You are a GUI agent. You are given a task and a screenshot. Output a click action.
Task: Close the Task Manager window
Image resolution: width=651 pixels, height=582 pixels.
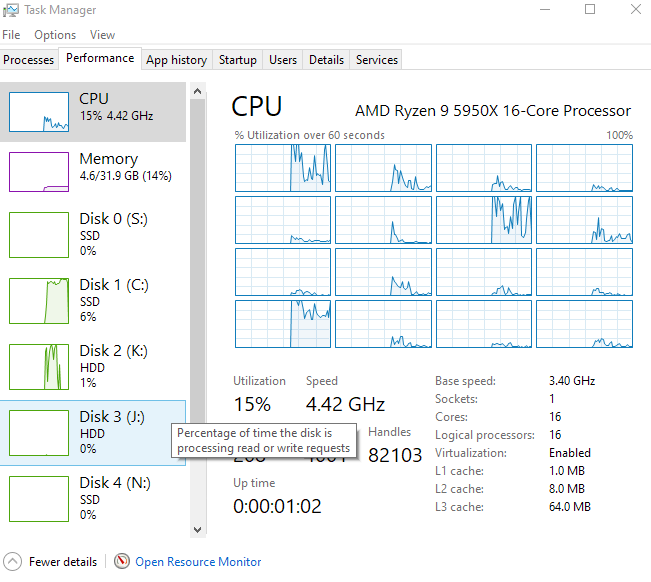[x=636, y=9]
